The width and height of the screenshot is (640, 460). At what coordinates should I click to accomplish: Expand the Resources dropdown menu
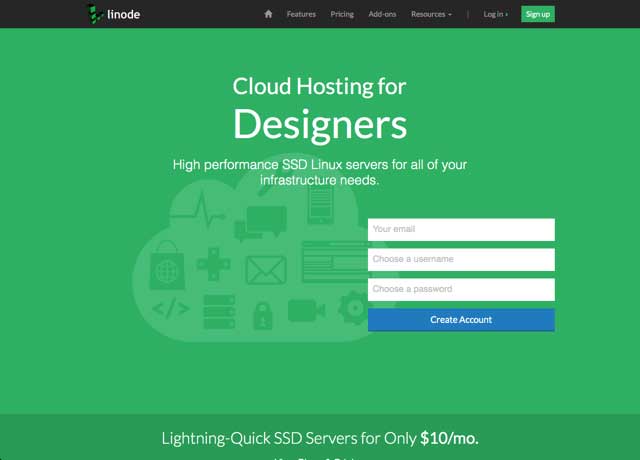[x=431, y=14]
